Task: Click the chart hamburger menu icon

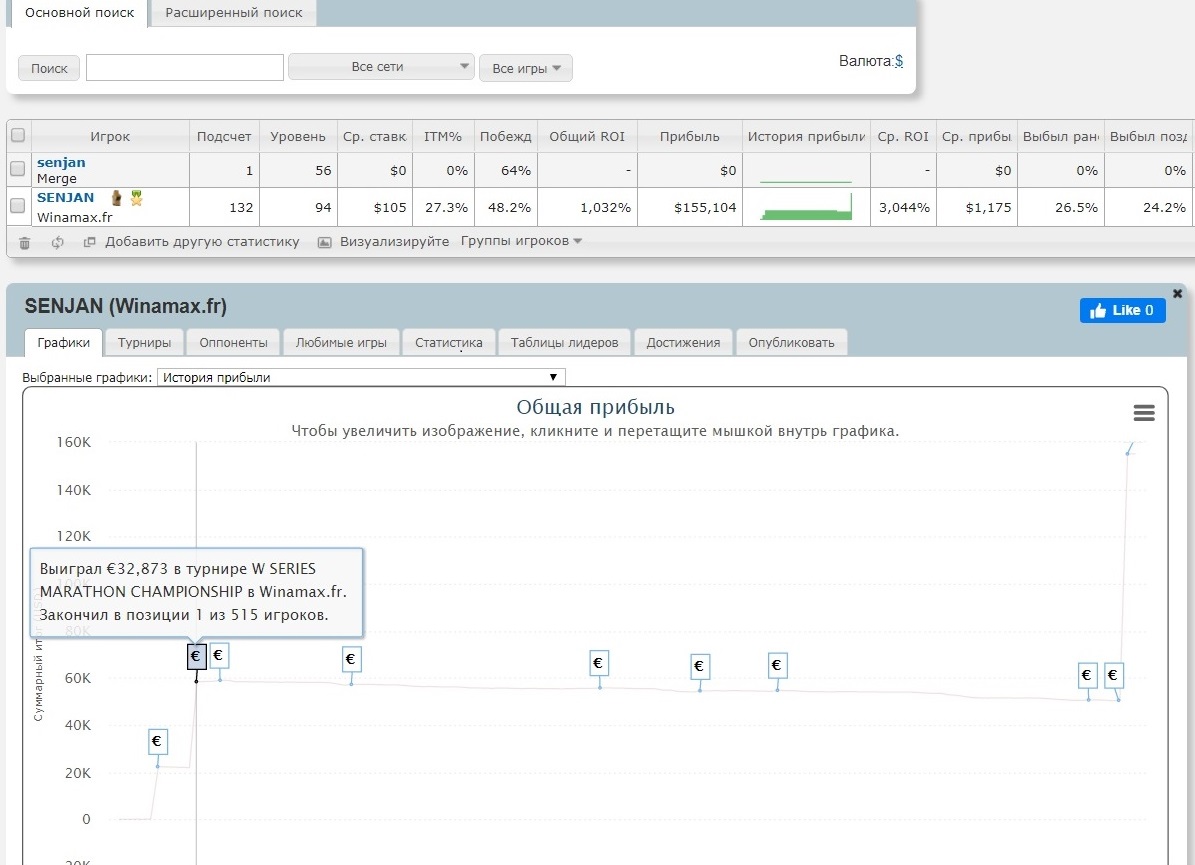Action: pyautogui.click(x=1144, y=414)
